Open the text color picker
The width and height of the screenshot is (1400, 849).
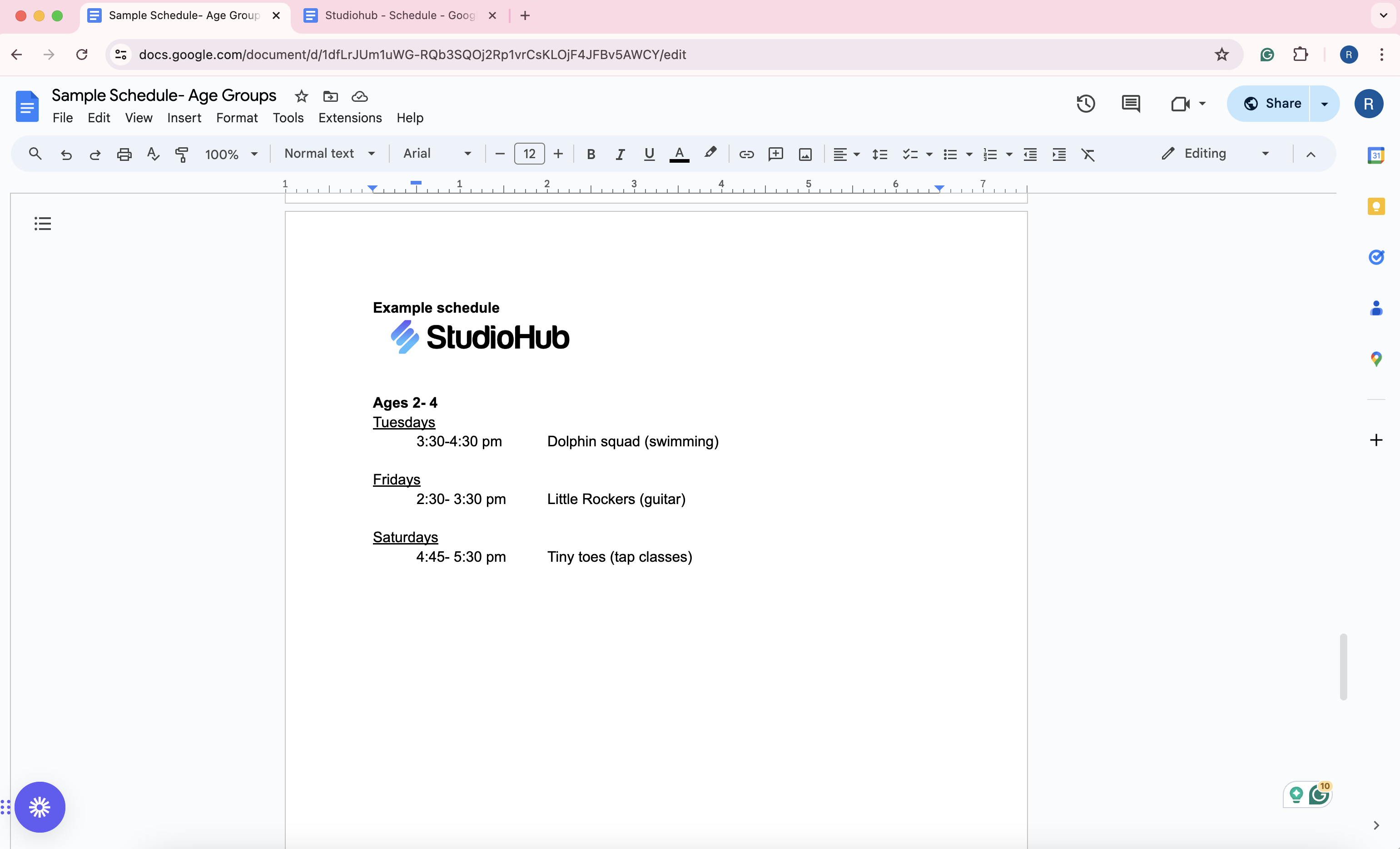point(679,154)
